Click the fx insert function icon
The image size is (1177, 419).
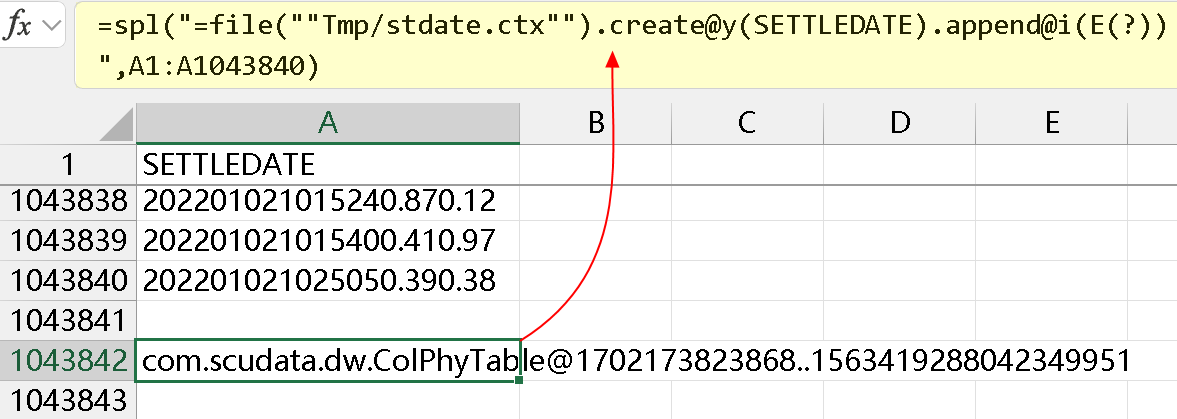[x=18, y=26]
